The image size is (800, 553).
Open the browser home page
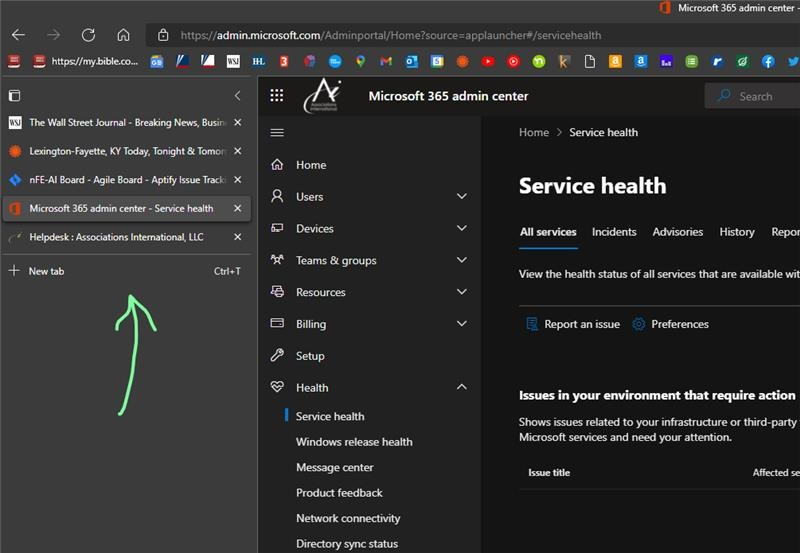tap(123, 35)
